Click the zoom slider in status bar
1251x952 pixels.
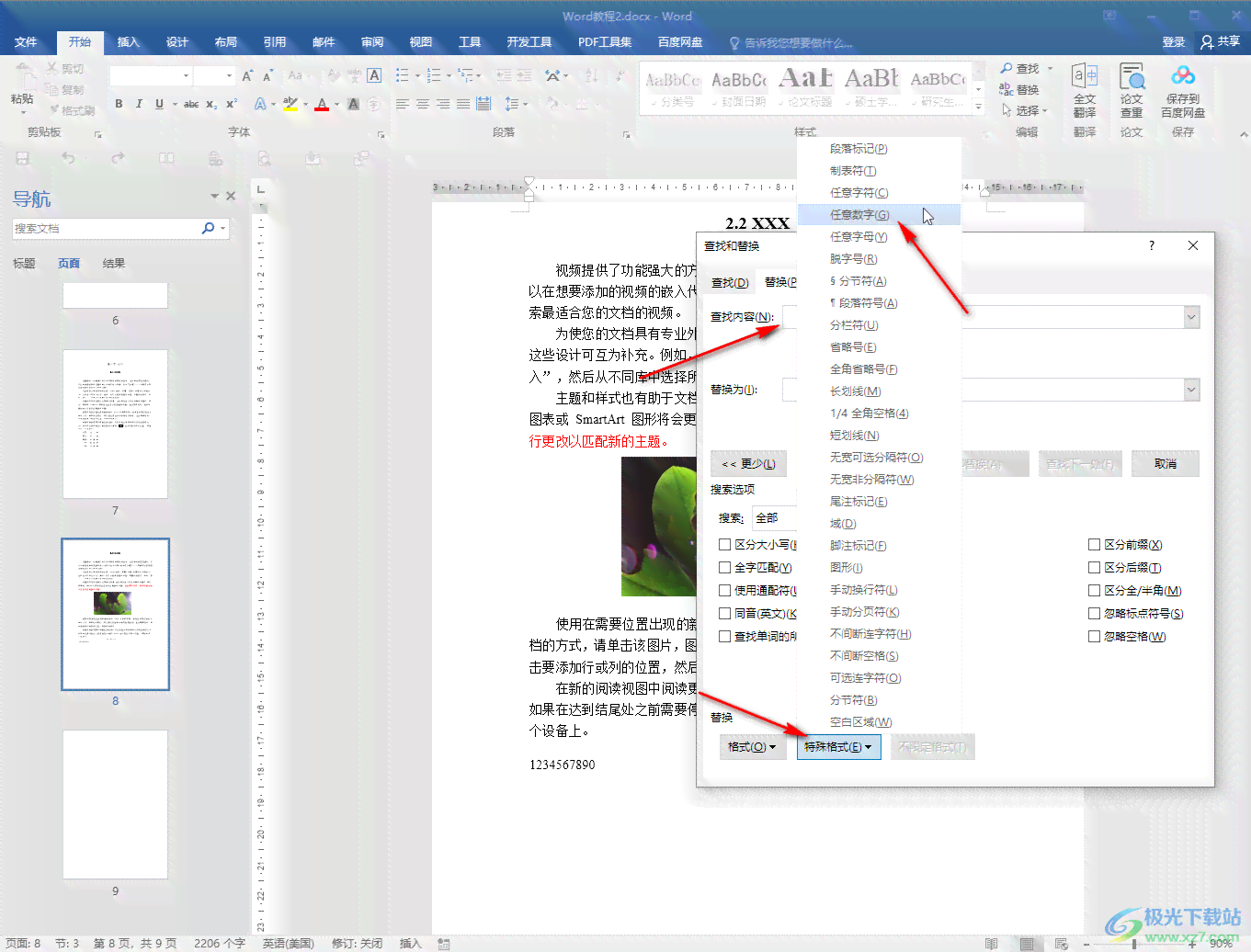click(x=1135, y=944)
